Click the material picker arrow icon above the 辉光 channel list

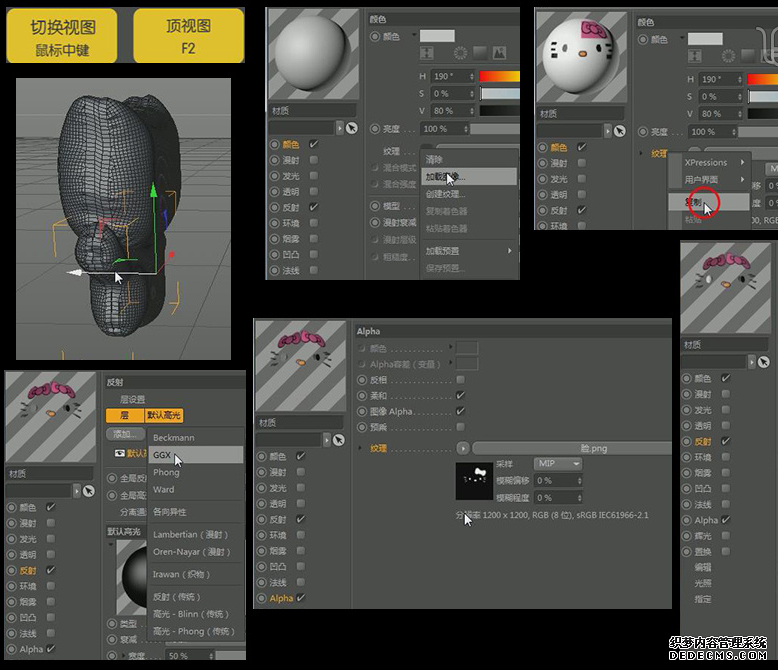pyautogui.click(x=764, y=362)
